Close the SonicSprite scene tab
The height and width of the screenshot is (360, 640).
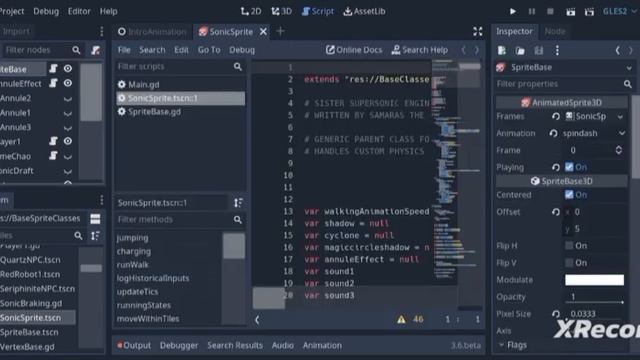[x=263, y=31]
